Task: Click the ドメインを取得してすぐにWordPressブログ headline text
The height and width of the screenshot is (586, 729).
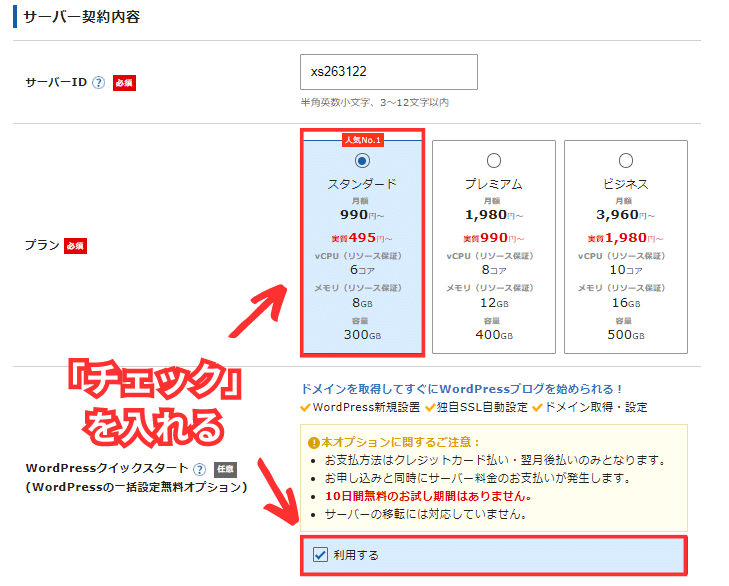Action: (x=462, y=389)
